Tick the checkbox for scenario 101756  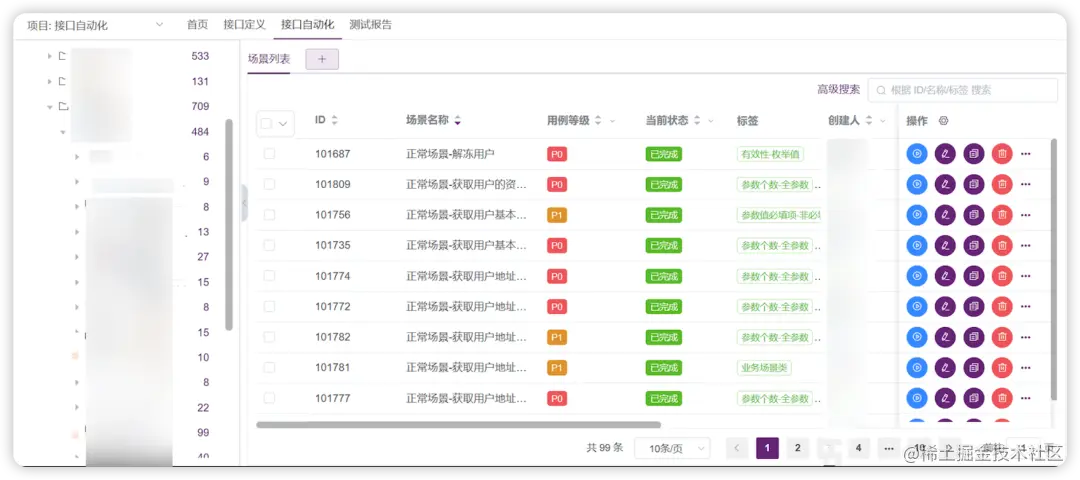269,215
